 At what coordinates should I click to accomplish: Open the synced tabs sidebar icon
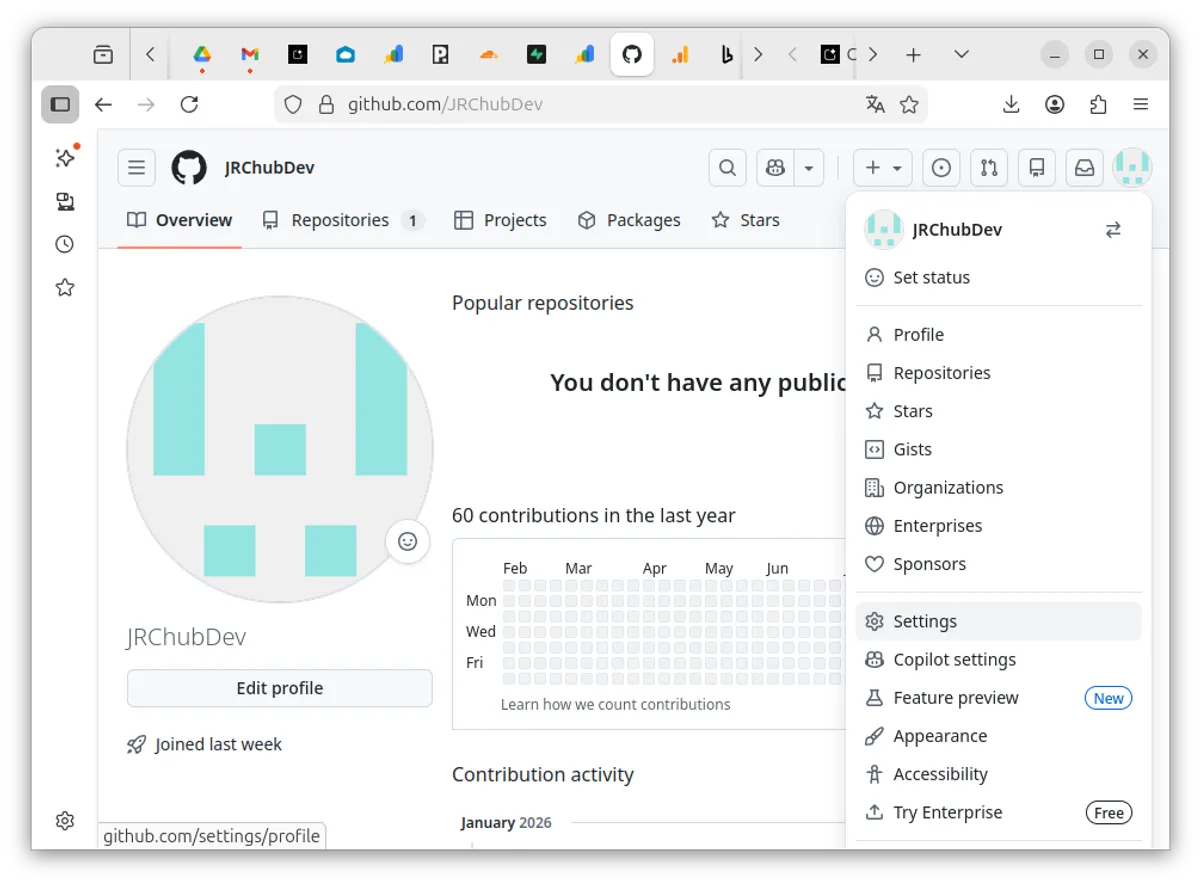point(65,202)
